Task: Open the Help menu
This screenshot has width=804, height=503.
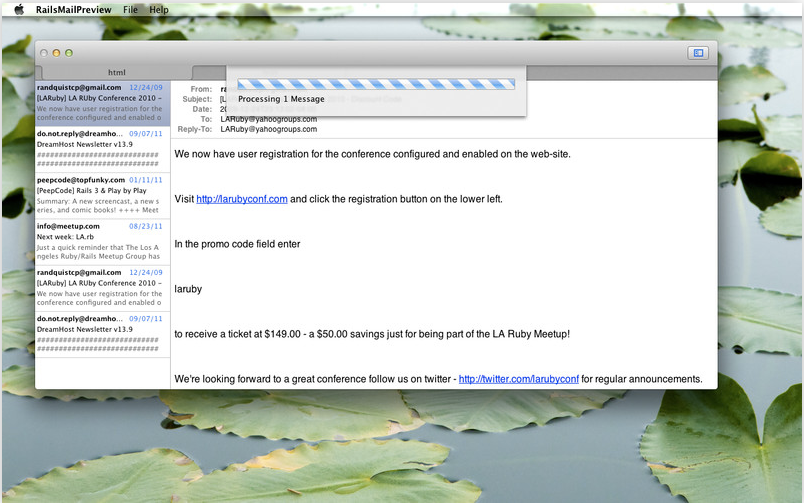Action: 159,9
